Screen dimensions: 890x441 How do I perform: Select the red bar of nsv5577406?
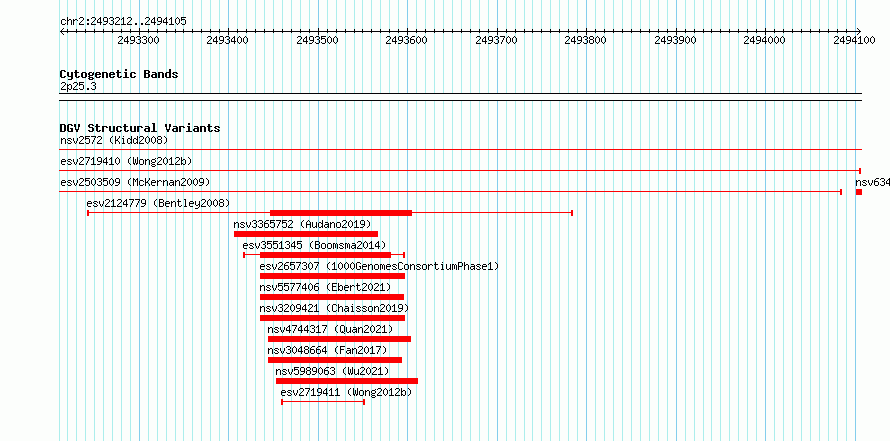coord(331,297)
